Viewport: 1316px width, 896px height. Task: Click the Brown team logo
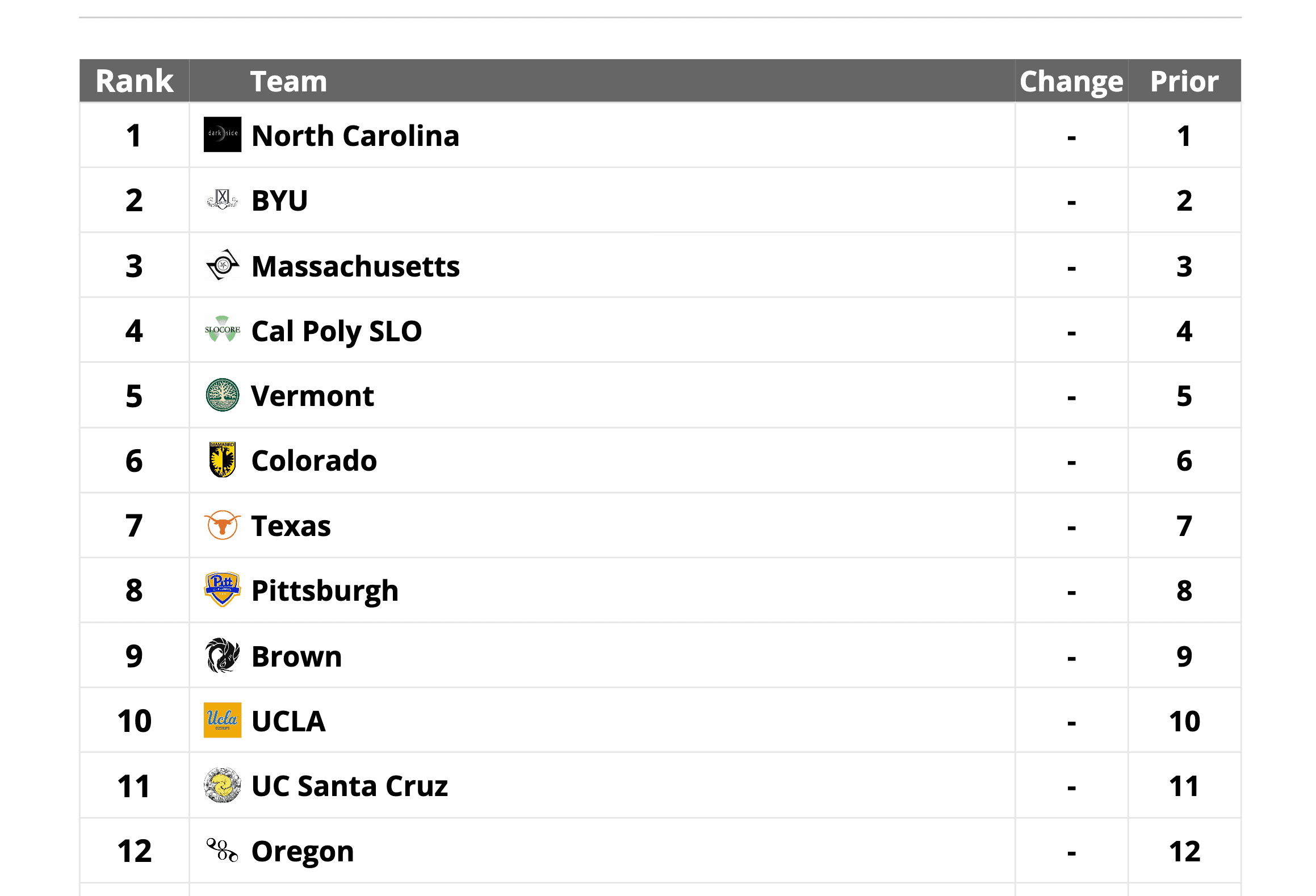[222, 655]
